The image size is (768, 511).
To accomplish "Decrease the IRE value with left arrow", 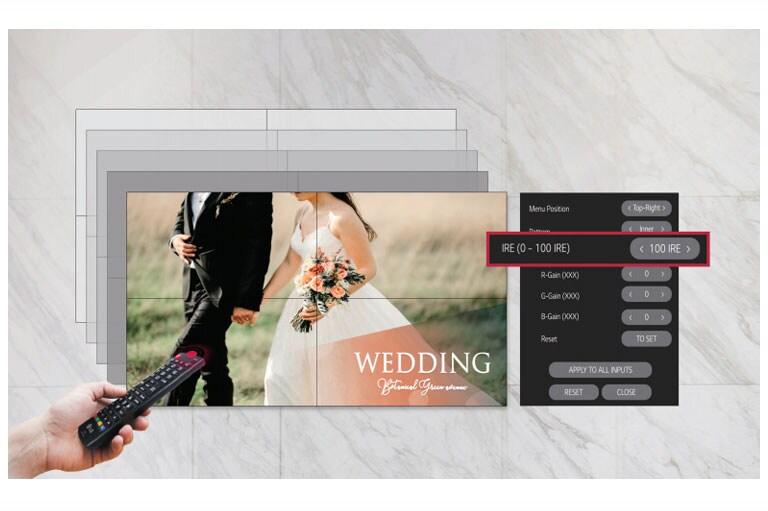I will [641, 248].
